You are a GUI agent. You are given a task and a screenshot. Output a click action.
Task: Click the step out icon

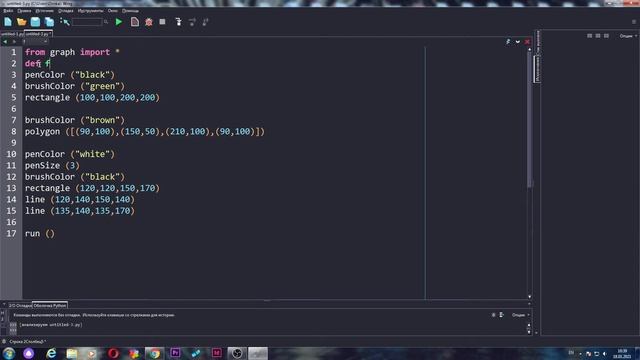point(206,22)
